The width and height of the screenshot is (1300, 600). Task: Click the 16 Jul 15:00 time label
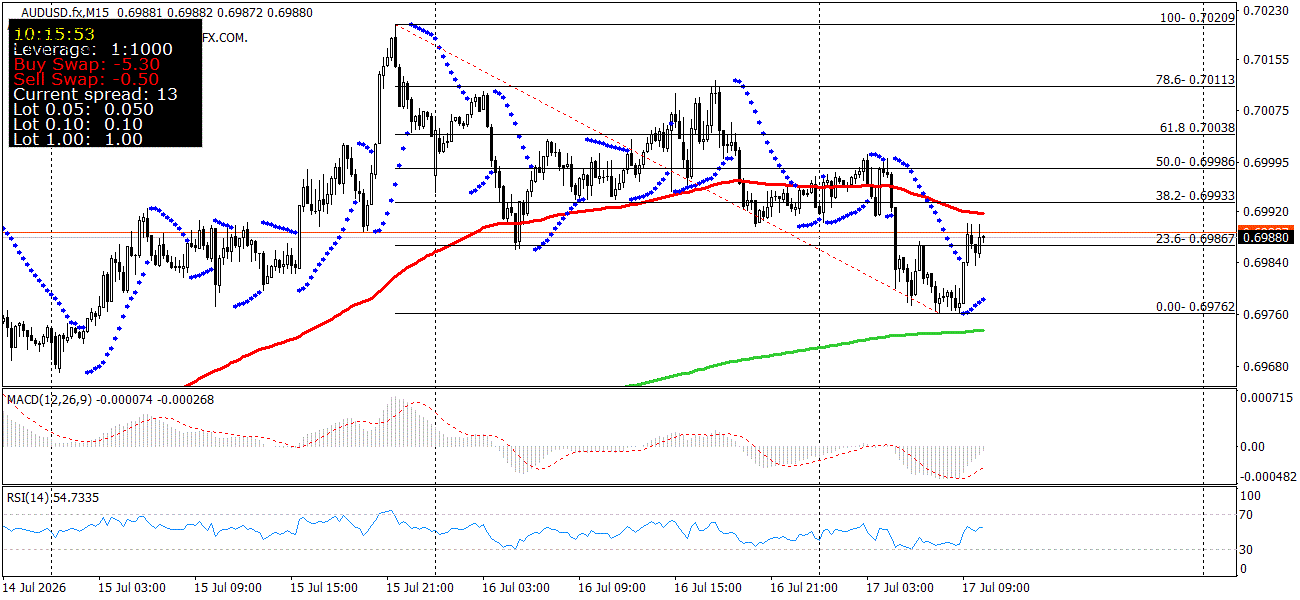click(710, 588)
